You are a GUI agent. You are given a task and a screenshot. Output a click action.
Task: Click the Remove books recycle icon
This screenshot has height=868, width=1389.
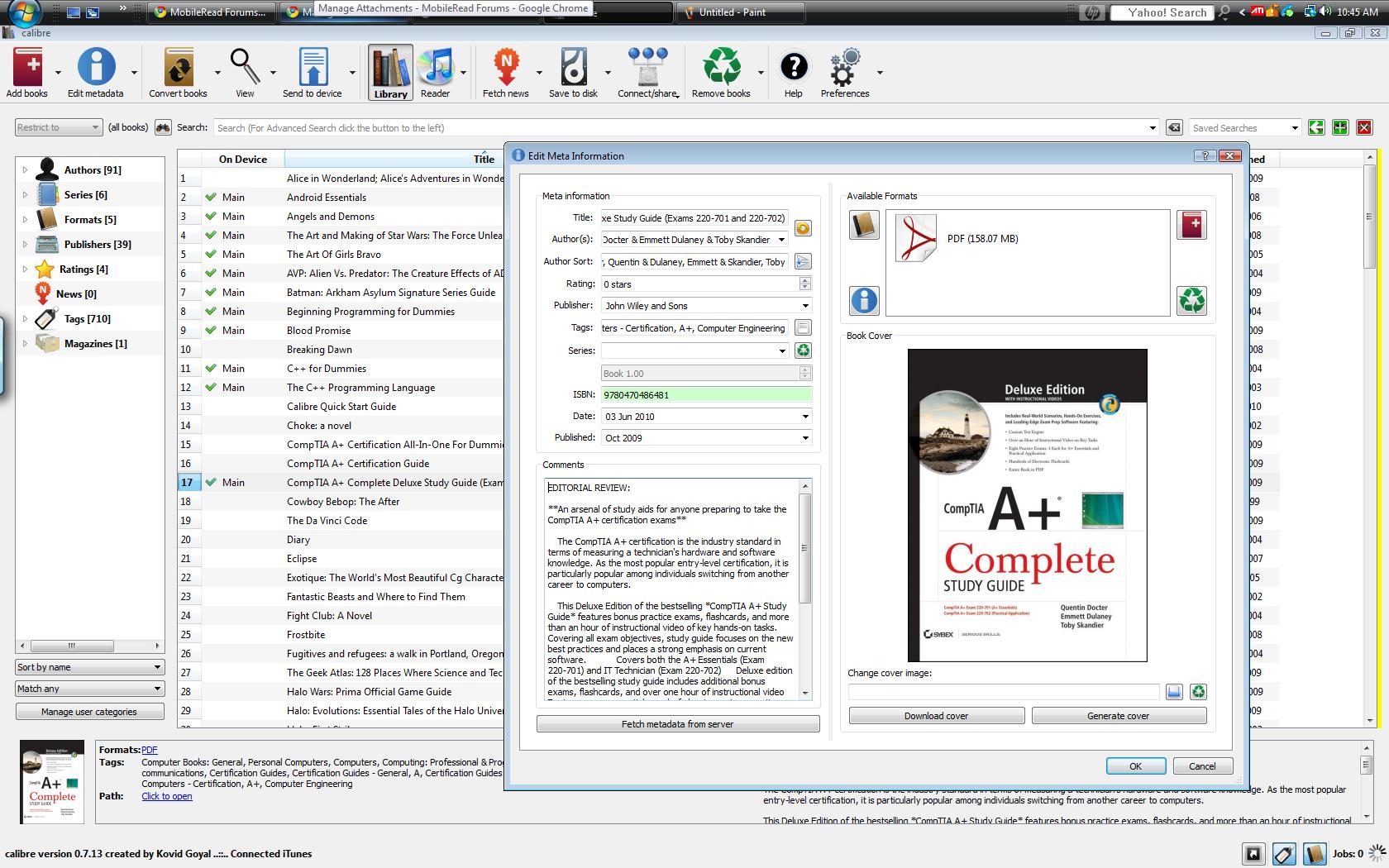tap(721, 68)
